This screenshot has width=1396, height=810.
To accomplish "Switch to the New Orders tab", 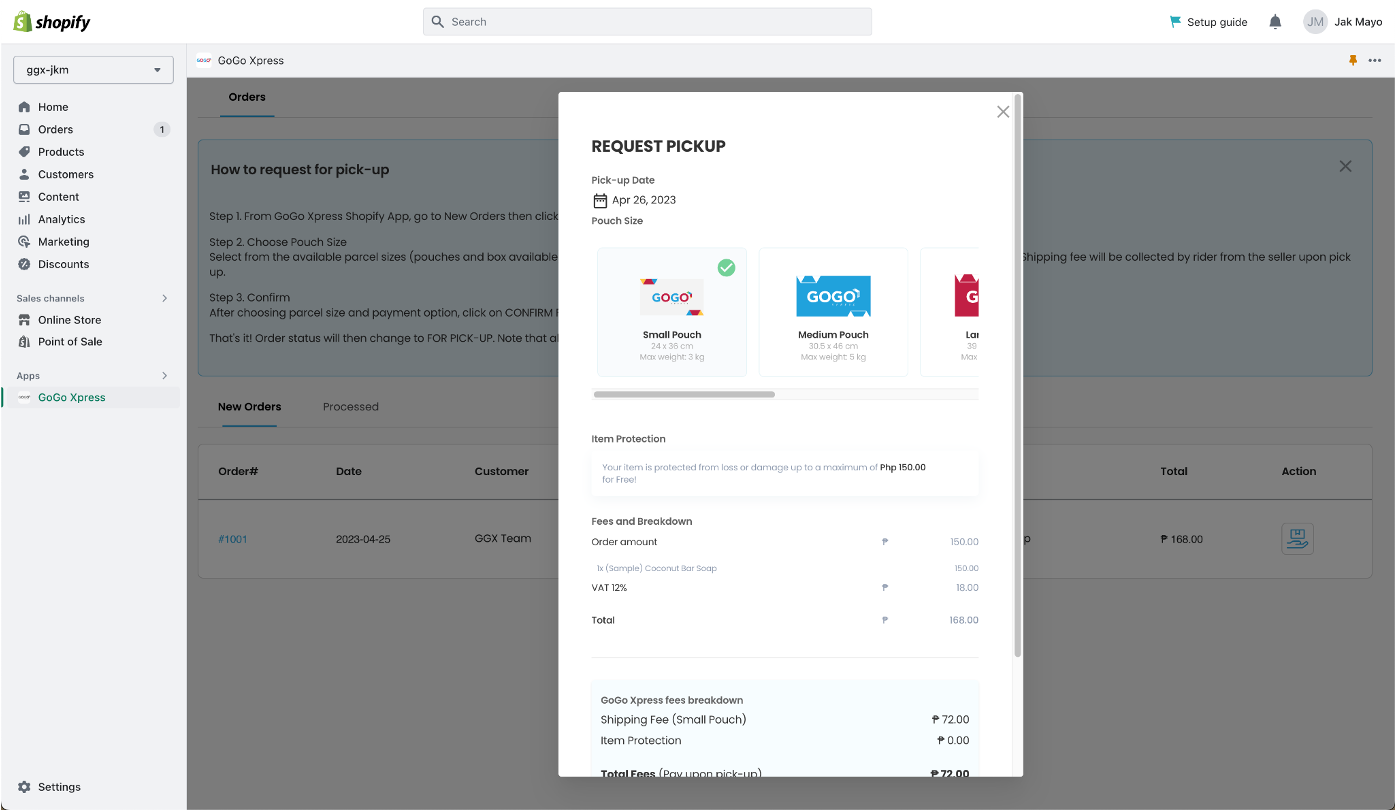I will click(249, 407).
